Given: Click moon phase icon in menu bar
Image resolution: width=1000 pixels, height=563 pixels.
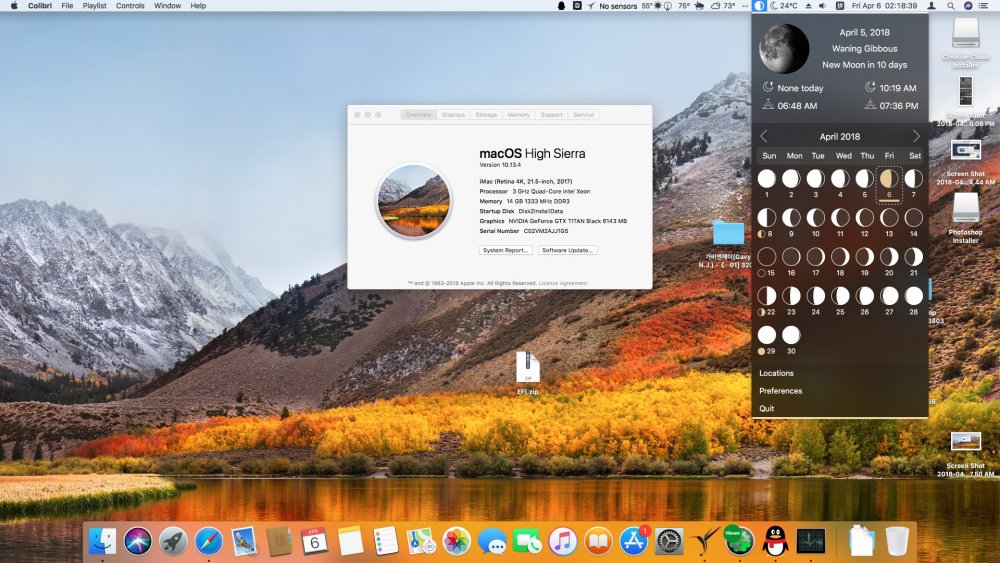Looking at the screenshot, I should 759,6.
